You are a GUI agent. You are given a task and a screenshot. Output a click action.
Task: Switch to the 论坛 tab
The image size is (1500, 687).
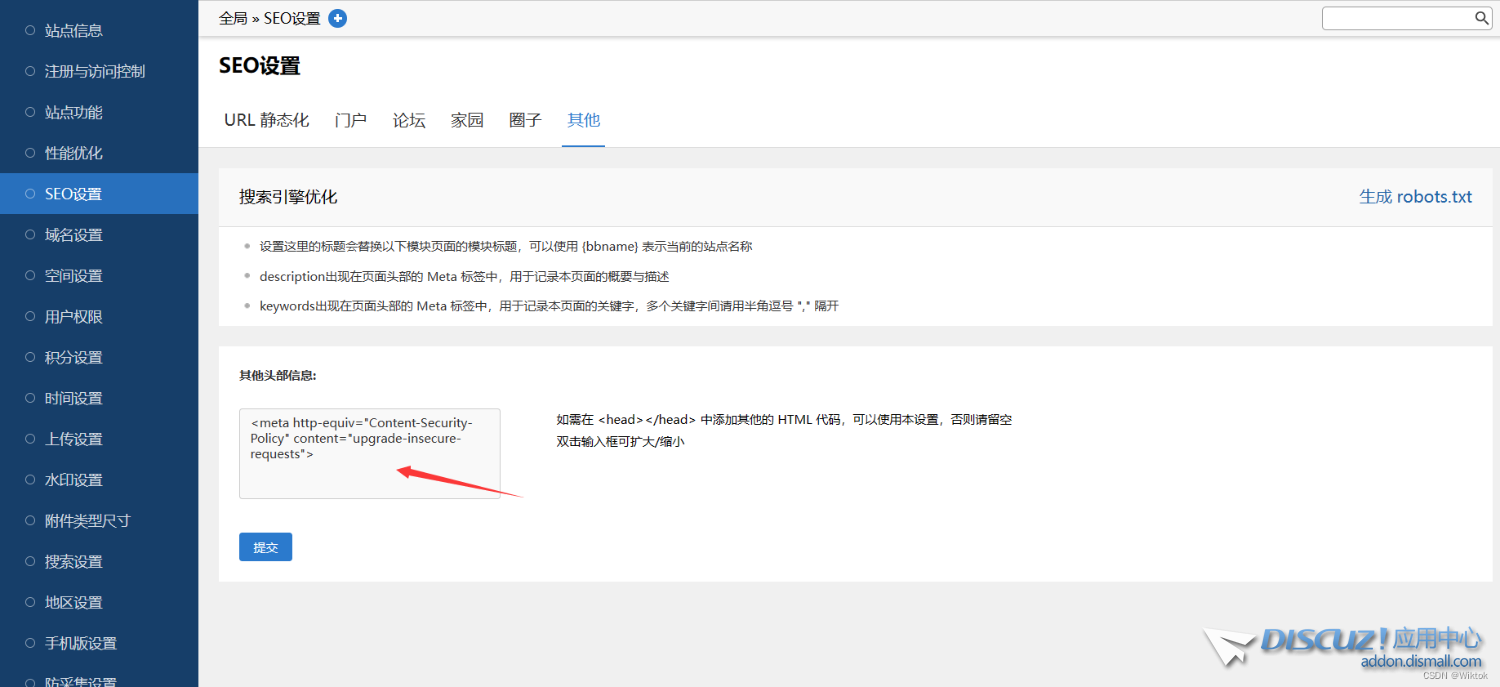[x=409, y=120]
